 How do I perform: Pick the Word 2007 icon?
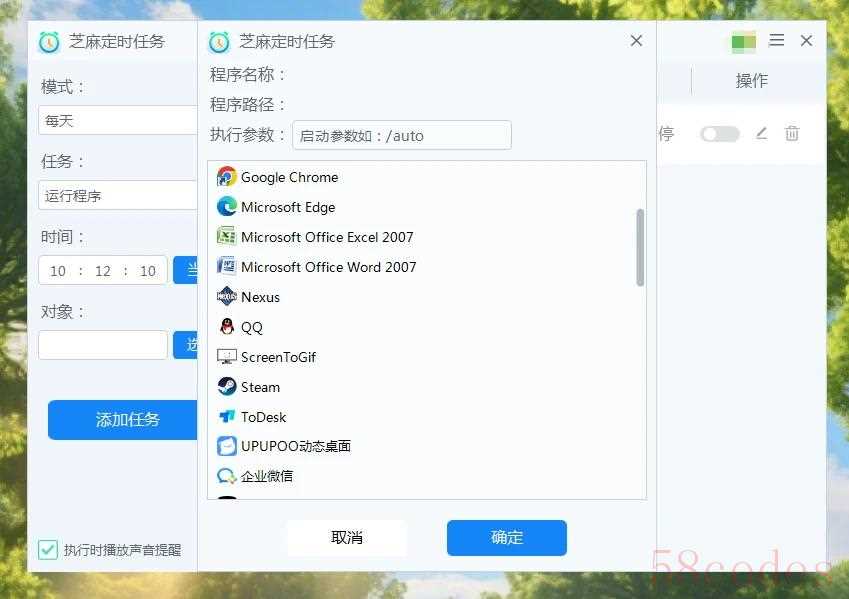pyautogui.click(x=226, y=266)
